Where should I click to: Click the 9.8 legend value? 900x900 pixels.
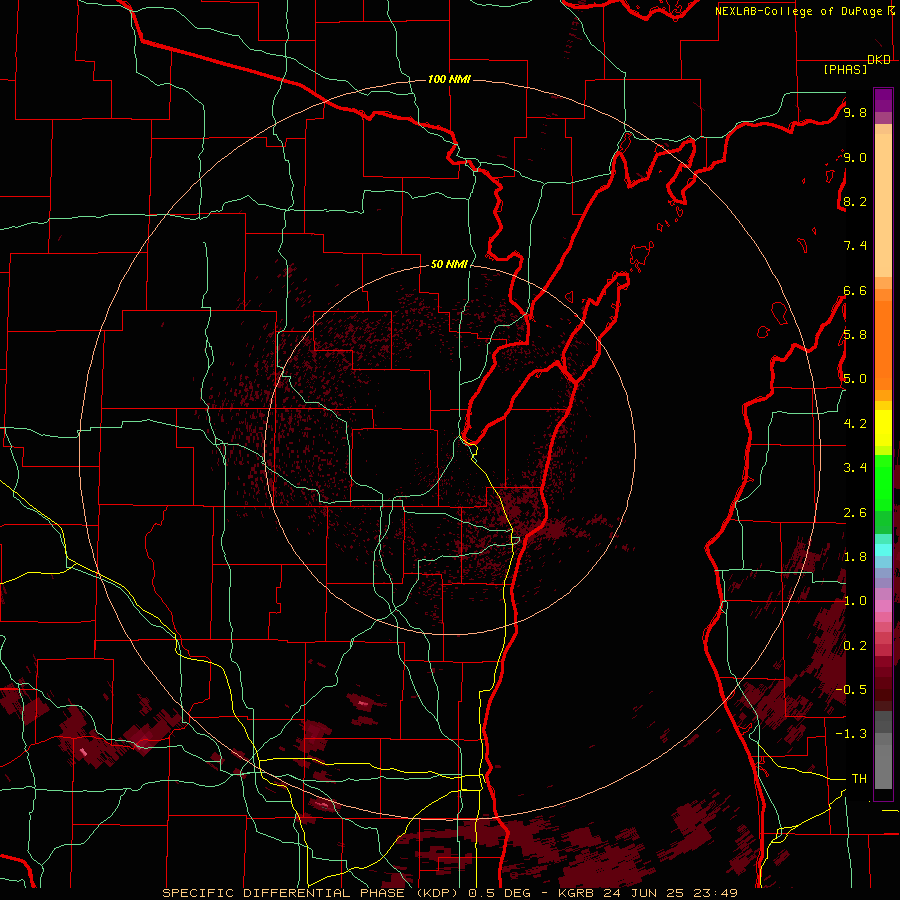[x=855, y=112]
